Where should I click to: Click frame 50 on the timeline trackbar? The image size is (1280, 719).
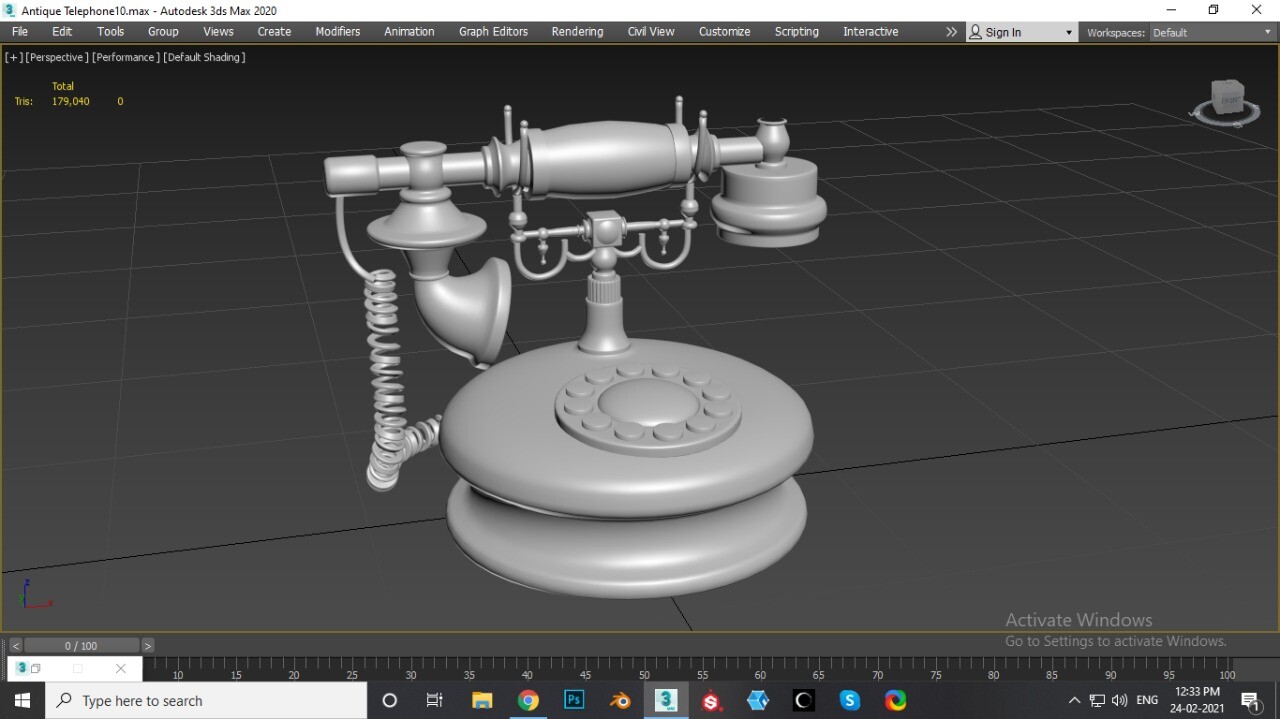[644, 674]
